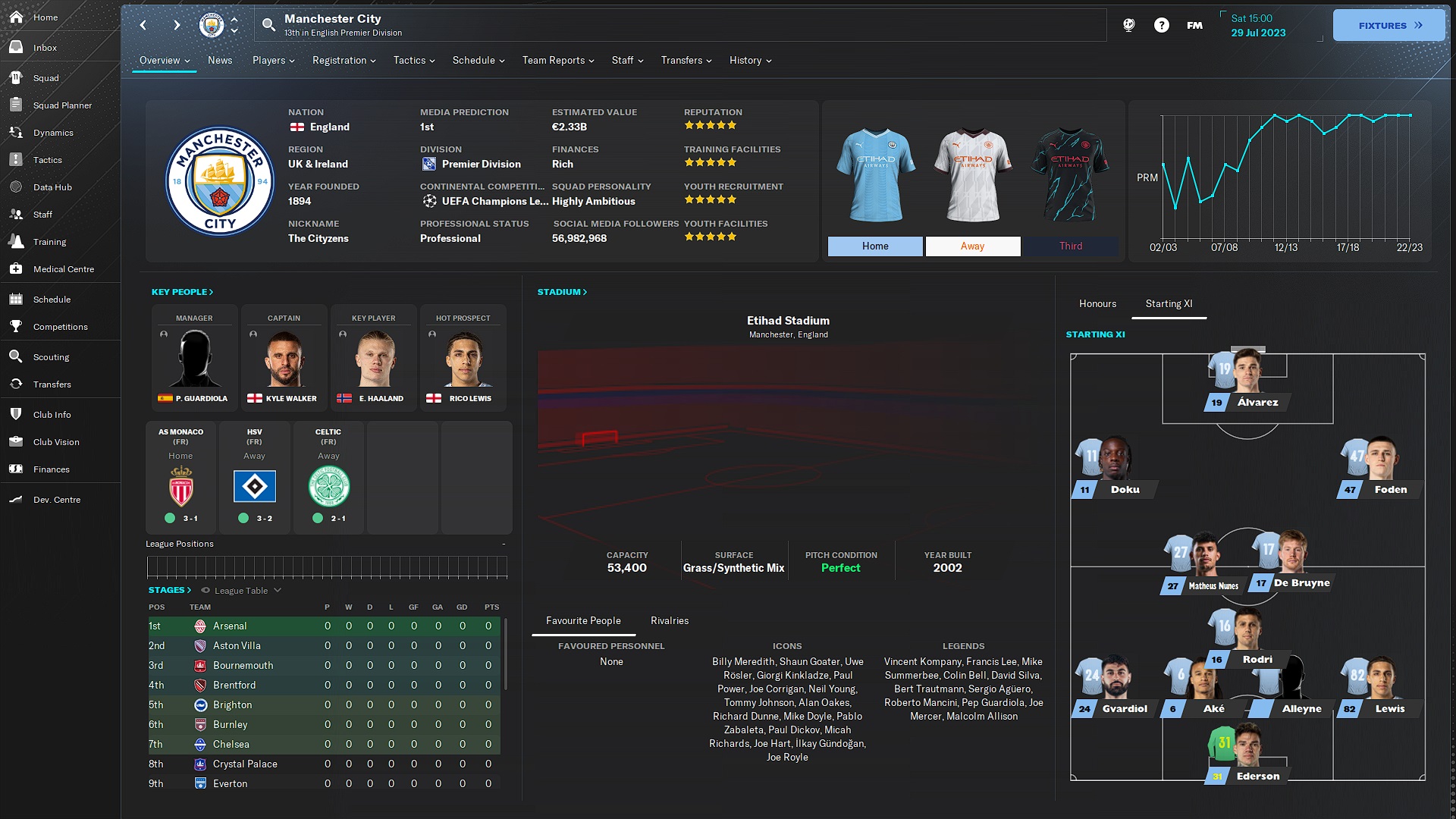Open the Transfers section in sidebar
This screenshot has height=819, width=1456.
click(x=52, y=384)
